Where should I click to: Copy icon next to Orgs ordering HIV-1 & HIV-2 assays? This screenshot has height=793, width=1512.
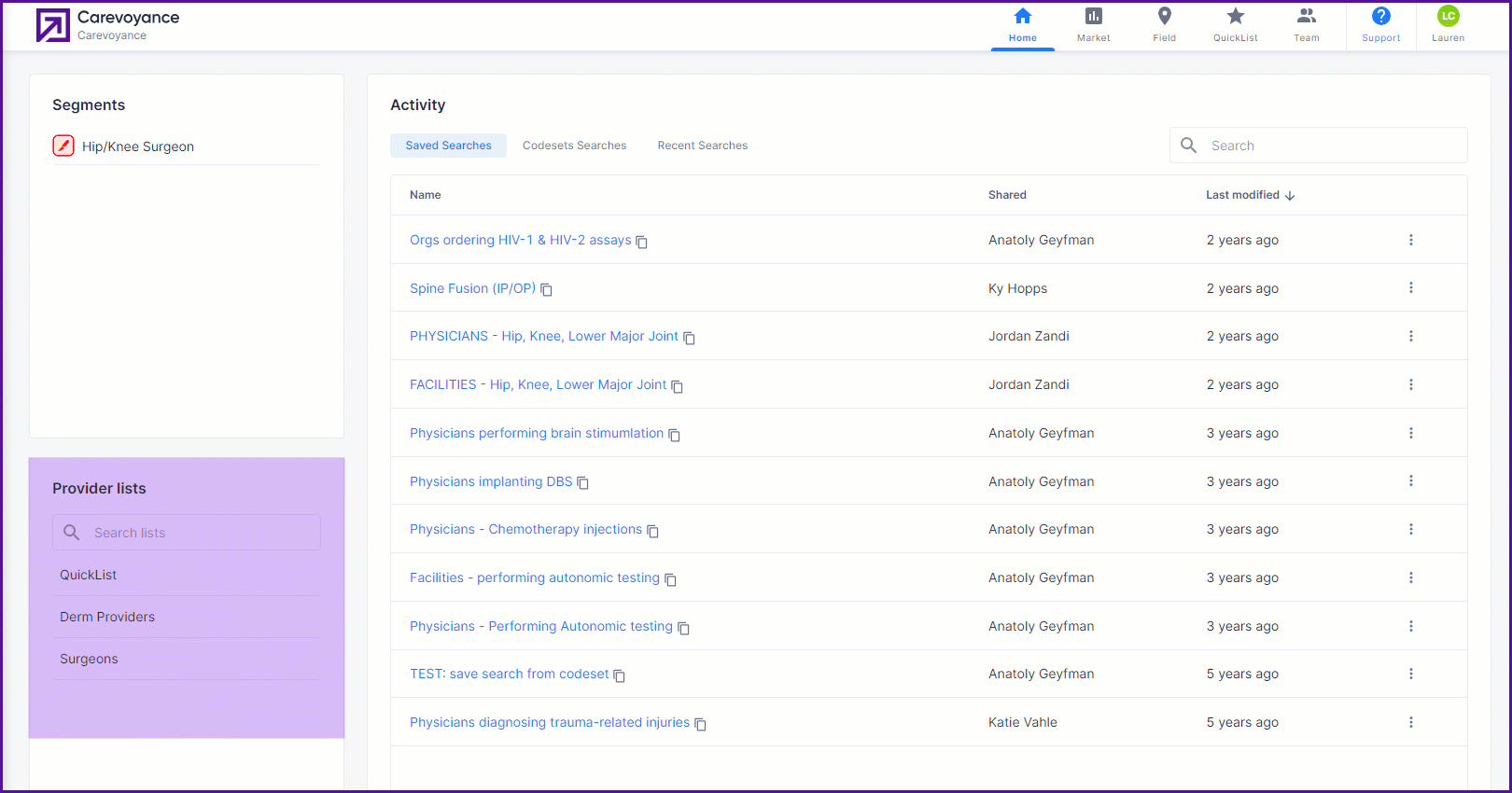point(642,242)
